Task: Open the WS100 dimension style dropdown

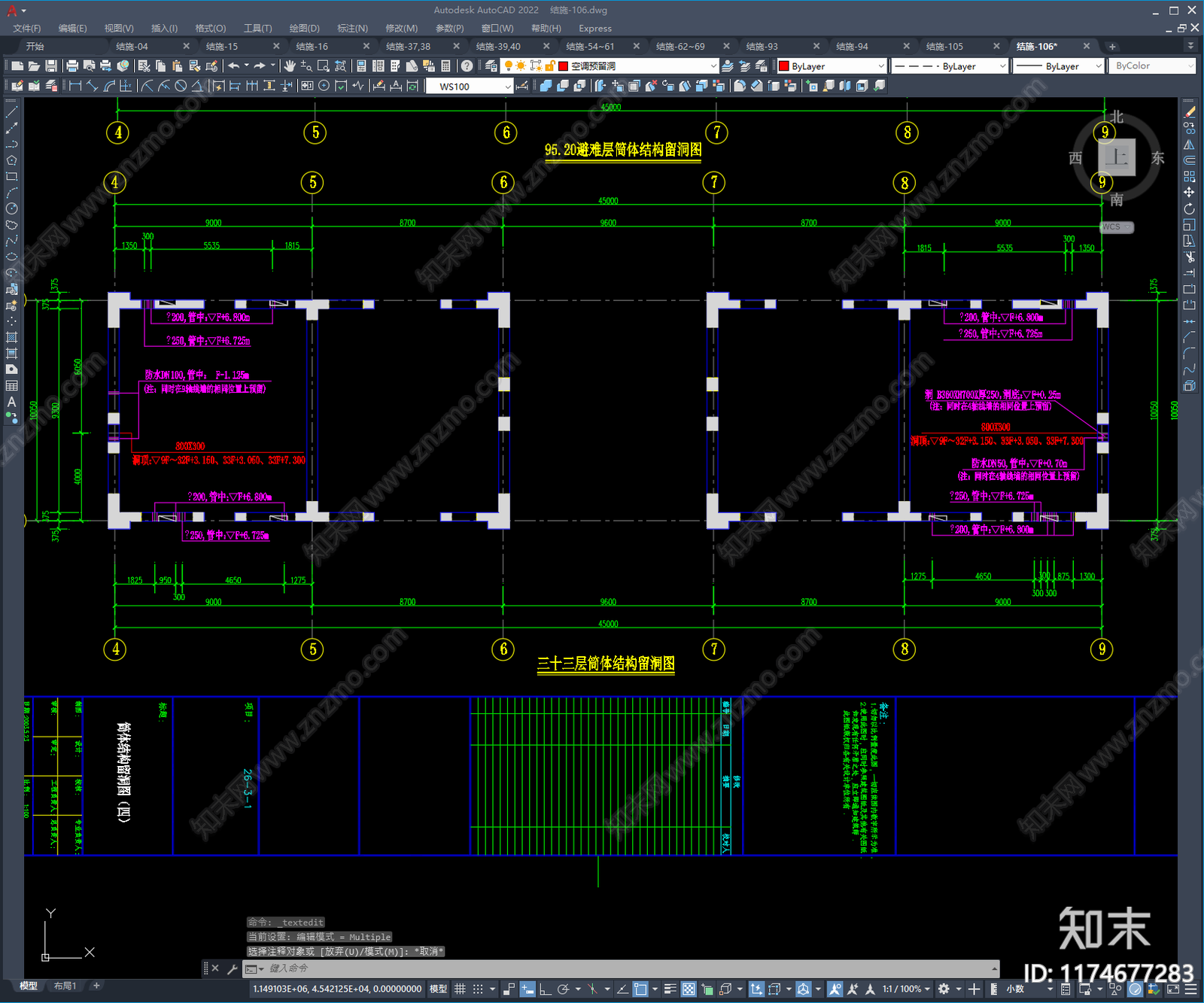Action: (x=470, y=87)
